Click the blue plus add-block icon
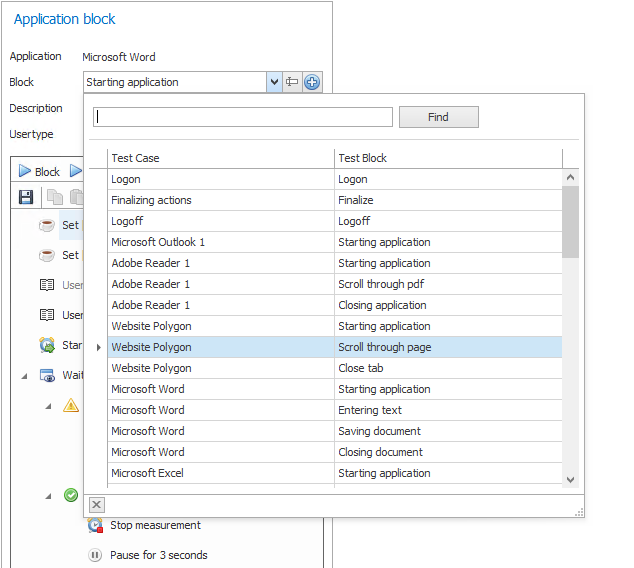Screen dimensions: 634x568 point(312,82)
